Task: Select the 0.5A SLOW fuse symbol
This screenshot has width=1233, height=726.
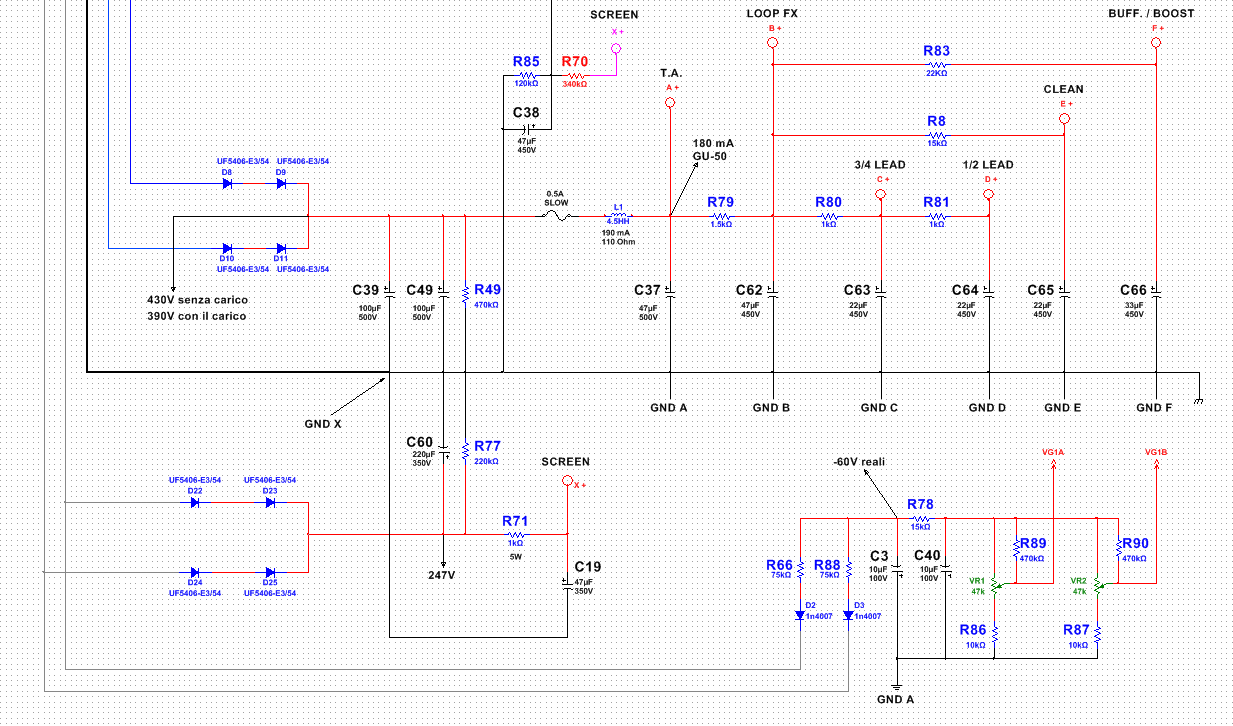Action: 558,216
